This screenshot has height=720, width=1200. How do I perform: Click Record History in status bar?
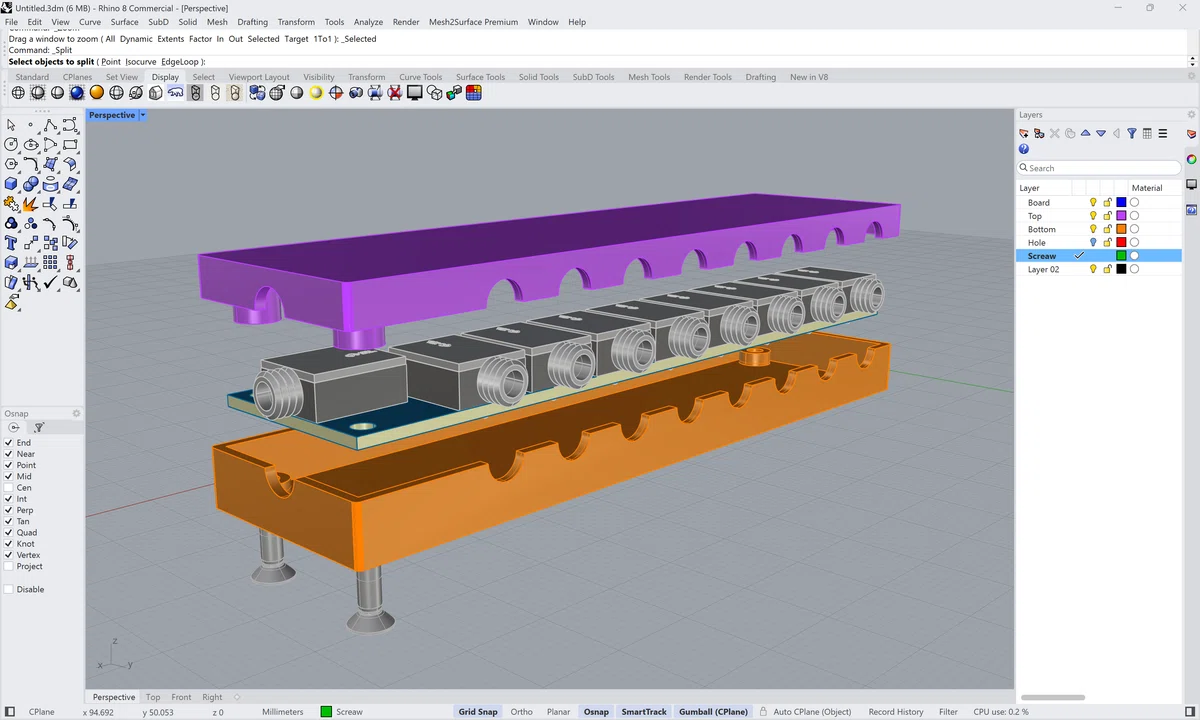click(896, 712)
